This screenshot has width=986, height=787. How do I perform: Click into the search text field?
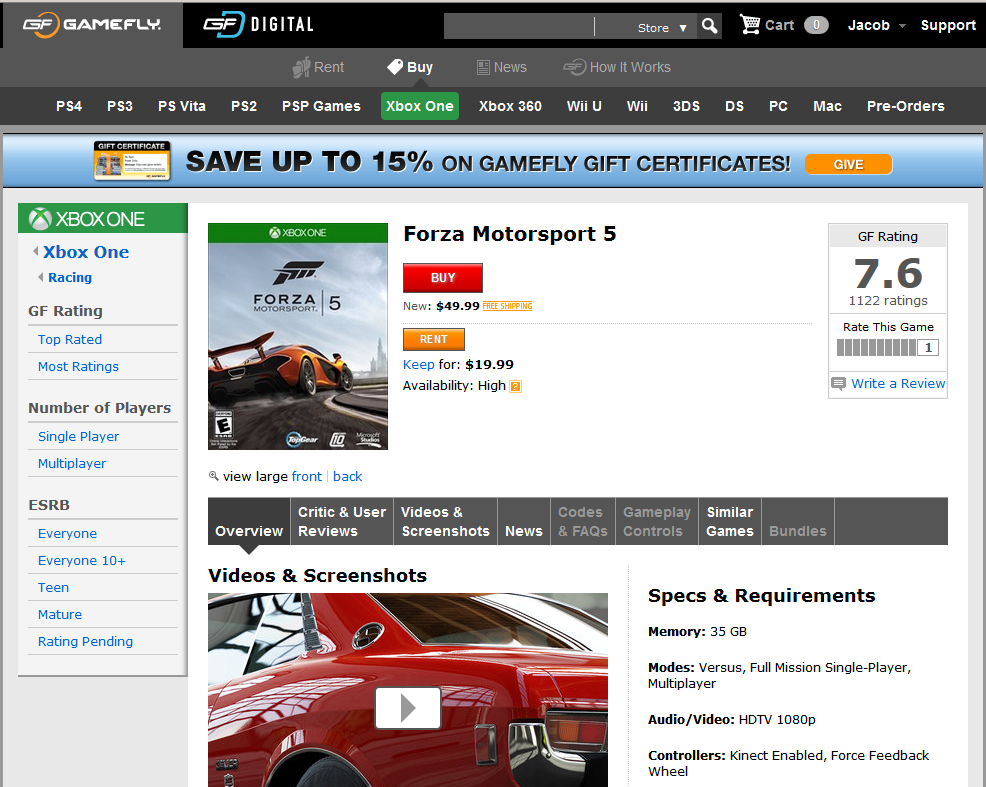tap(519, 26)
